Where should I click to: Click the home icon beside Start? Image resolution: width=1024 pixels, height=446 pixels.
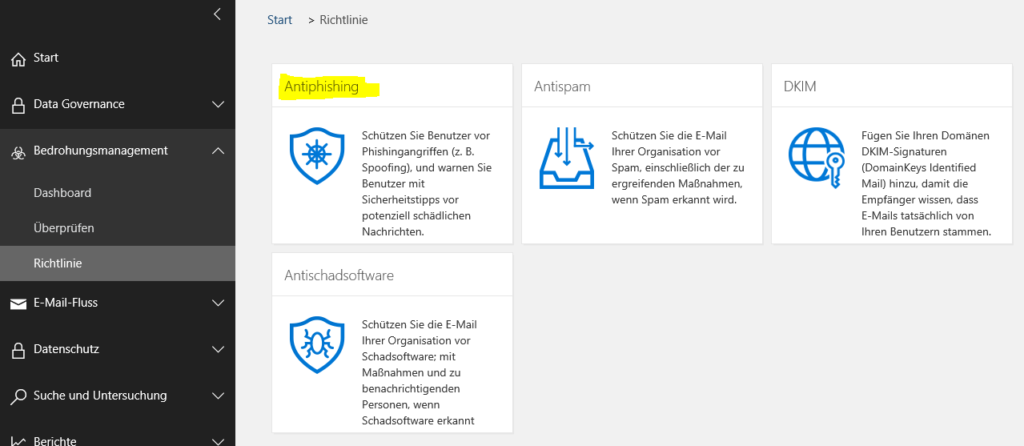pos(19,59)
